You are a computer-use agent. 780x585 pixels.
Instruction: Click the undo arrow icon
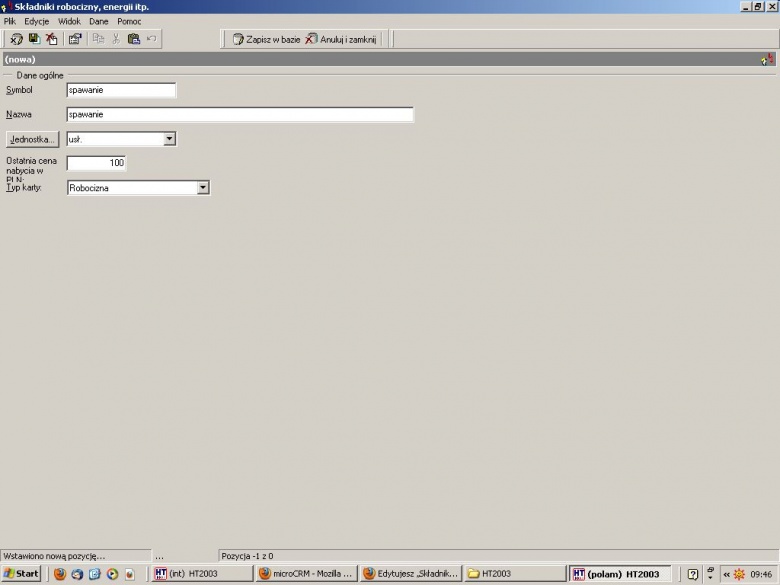point(151,39)
